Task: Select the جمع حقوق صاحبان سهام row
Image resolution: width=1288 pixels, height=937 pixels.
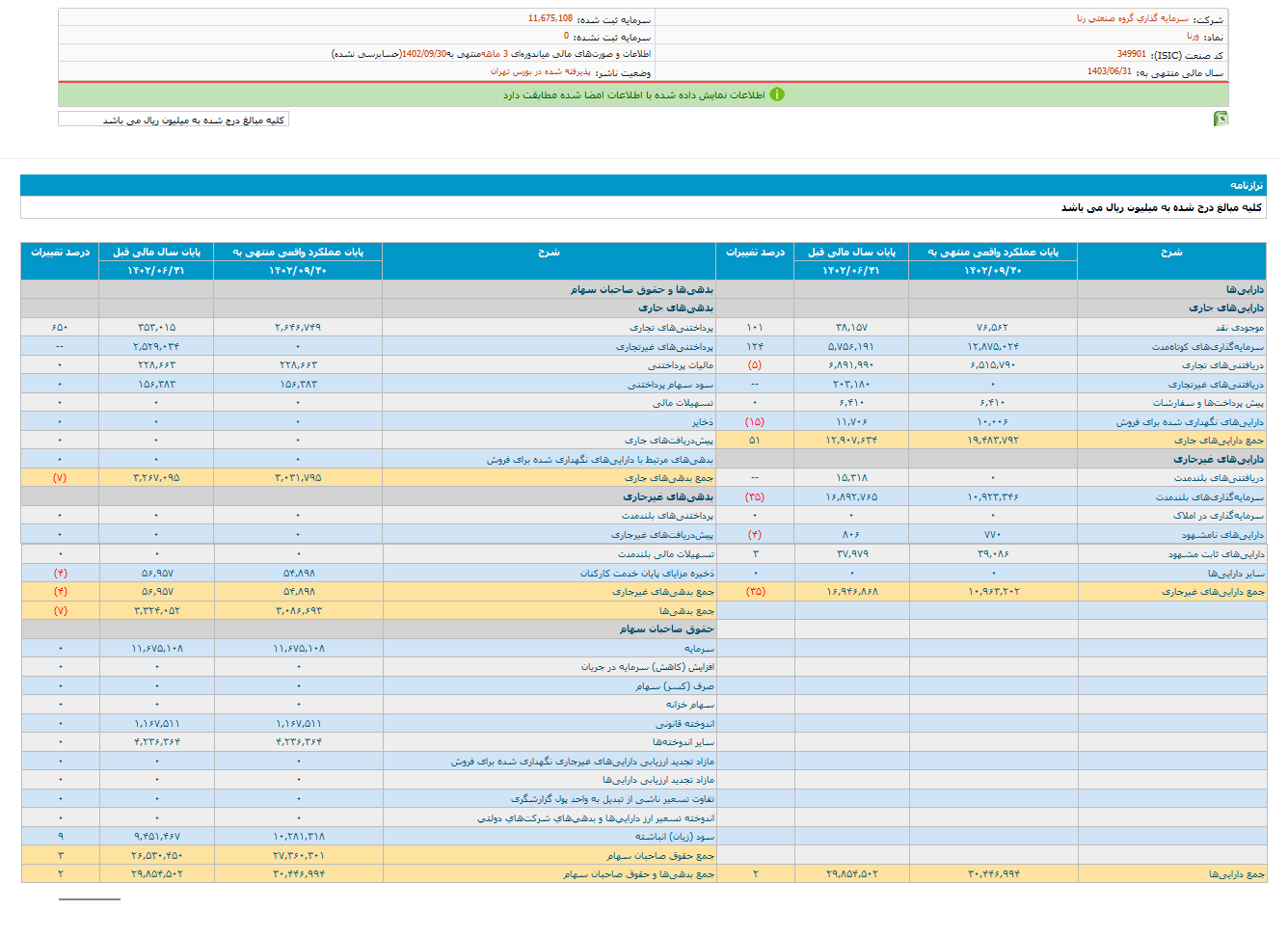Action: 659,856
